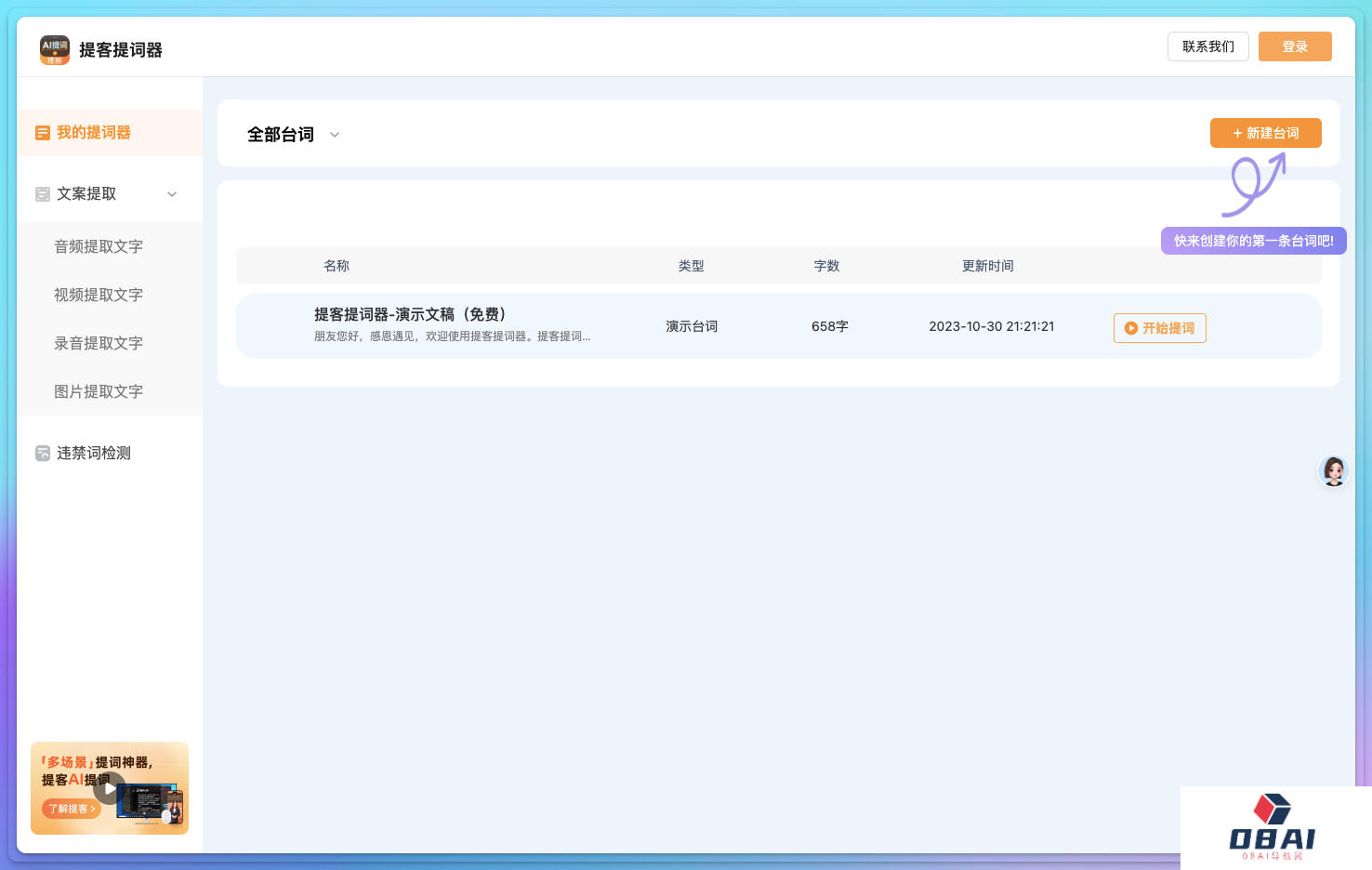Image resolution: width=1372 pixels, height=870 pixels.
Task: Click the 联系我们 button
Action: pos(1207,46)
